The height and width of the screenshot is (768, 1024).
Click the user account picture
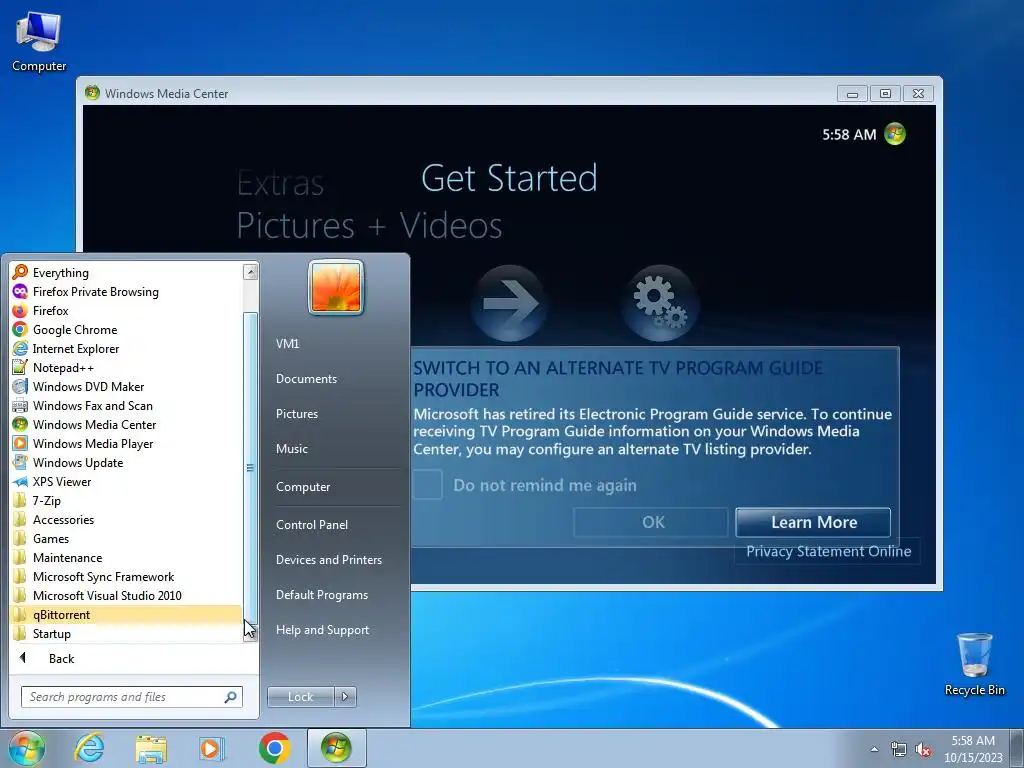[x=336, y=287]
